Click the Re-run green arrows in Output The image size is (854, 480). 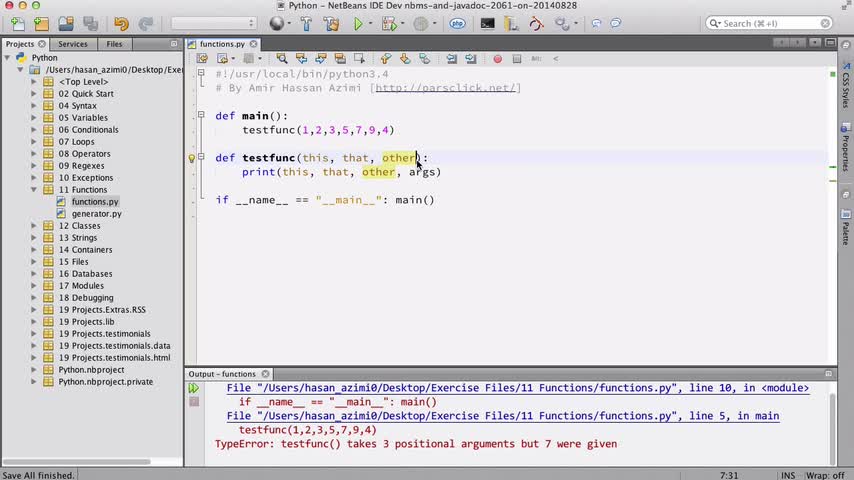tap(193, 388)
